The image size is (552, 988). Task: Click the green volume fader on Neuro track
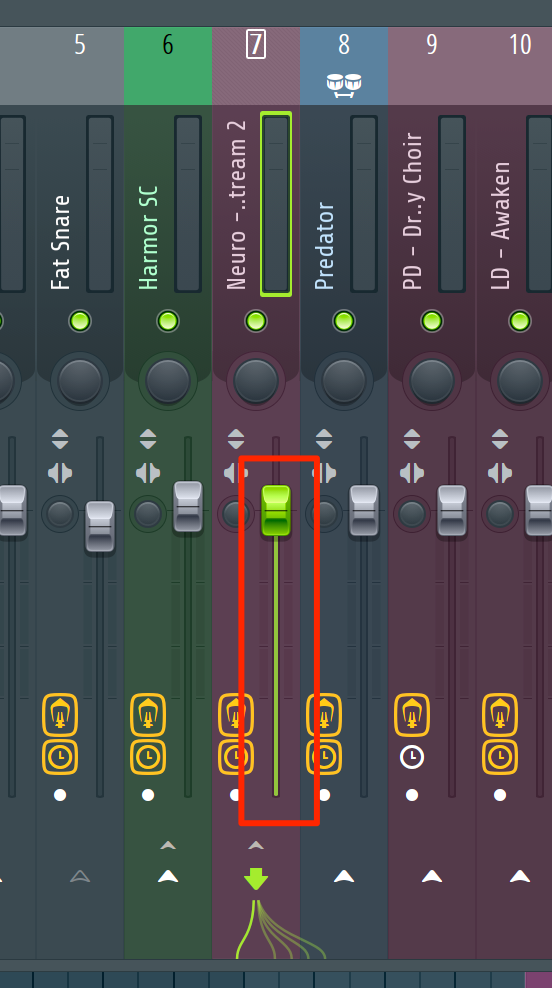coord(276,510)
